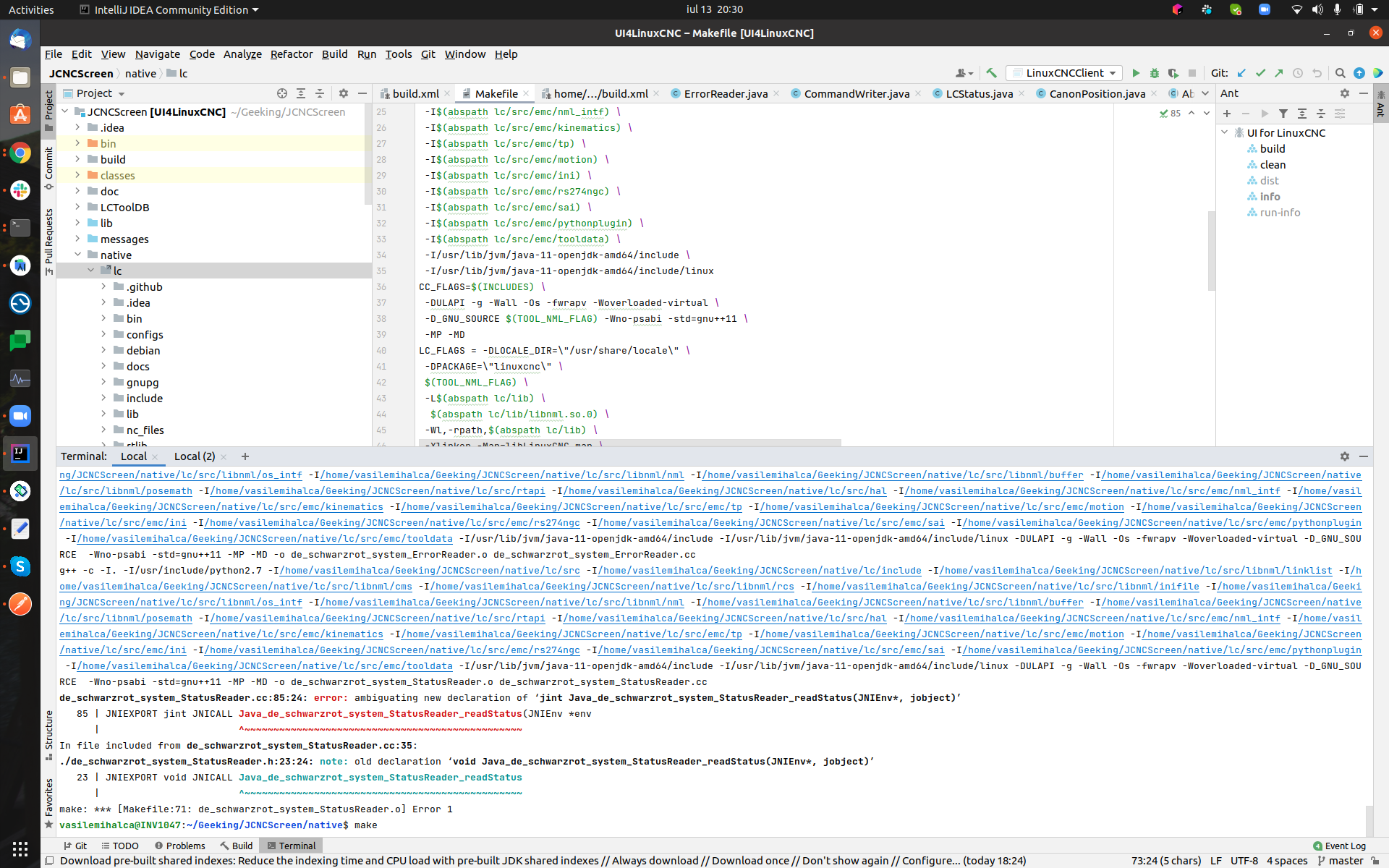Add new terminal tab plus icon
Viewport: 1389px width, 868px height.
coord(245,456)
